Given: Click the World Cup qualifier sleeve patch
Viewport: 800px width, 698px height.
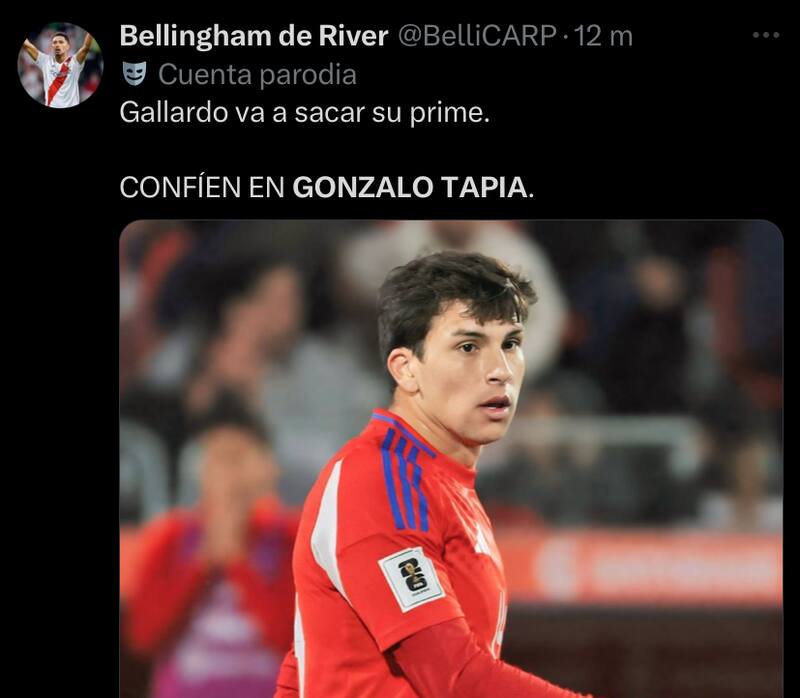Looking at the screenshot, I should pyautogui.click(x=412, y=579).
